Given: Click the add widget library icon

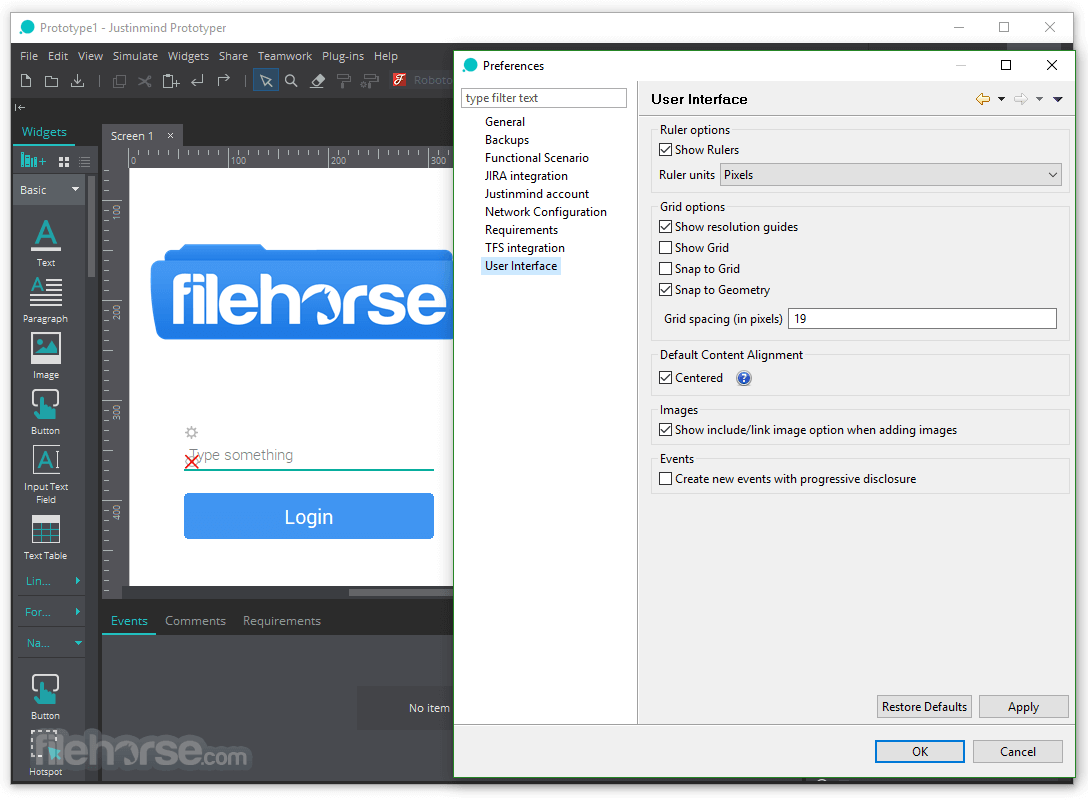Looking at the screenshot, I should 33,161.
